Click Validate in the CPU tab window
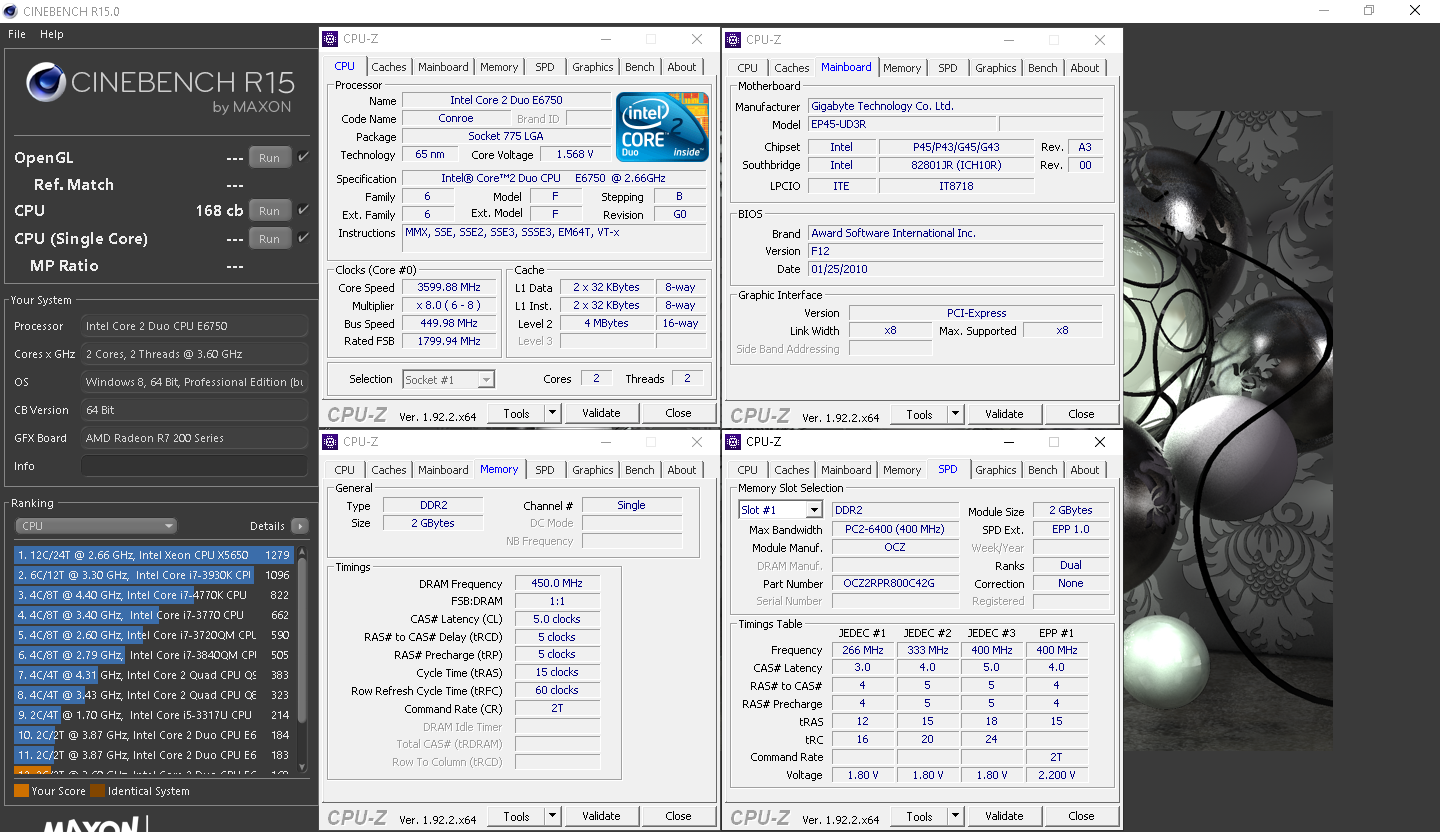The image size is (1440, 832). point(601,413)
